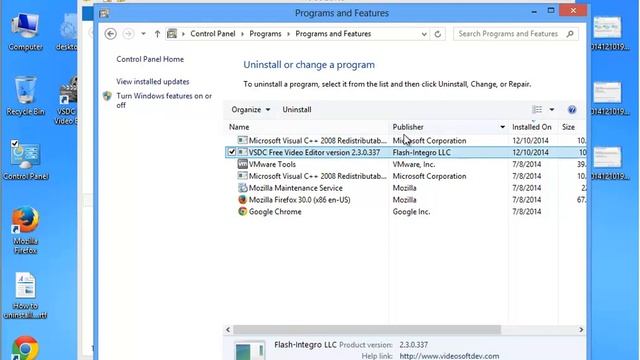
Task: Open Mozilla Firefox desktop shortcut
Action: [25, 230]
